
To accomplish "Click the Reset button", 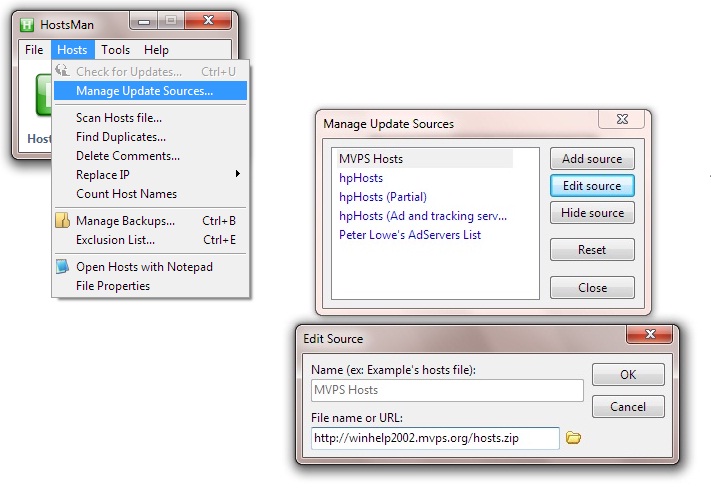I will [x=592, y=250].
